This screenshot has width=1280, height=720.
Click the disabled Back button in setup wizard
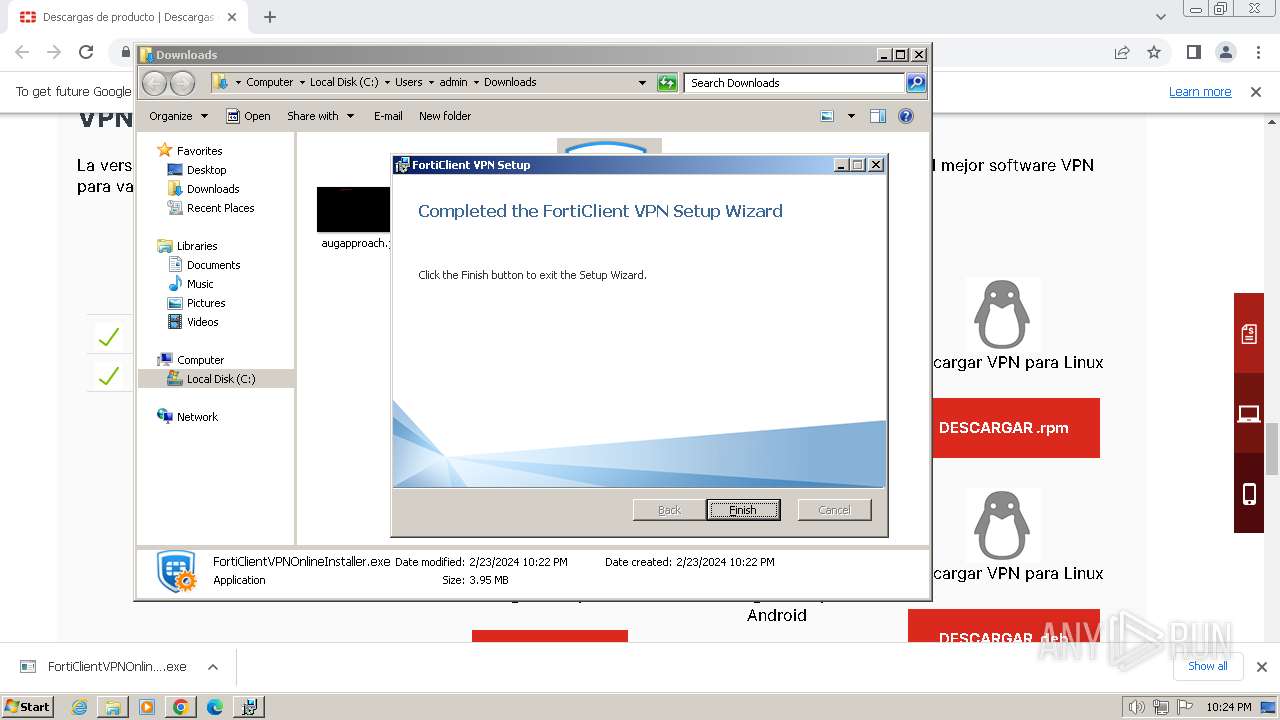pos(669,510)
